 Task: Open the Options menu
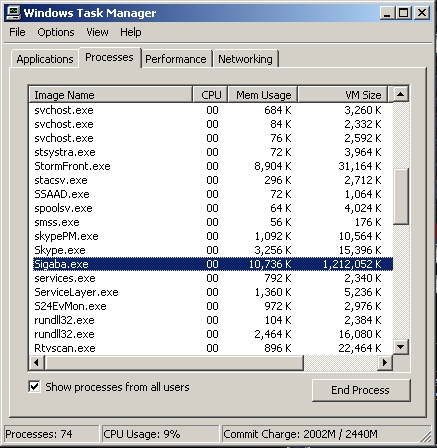click(56, 32)
